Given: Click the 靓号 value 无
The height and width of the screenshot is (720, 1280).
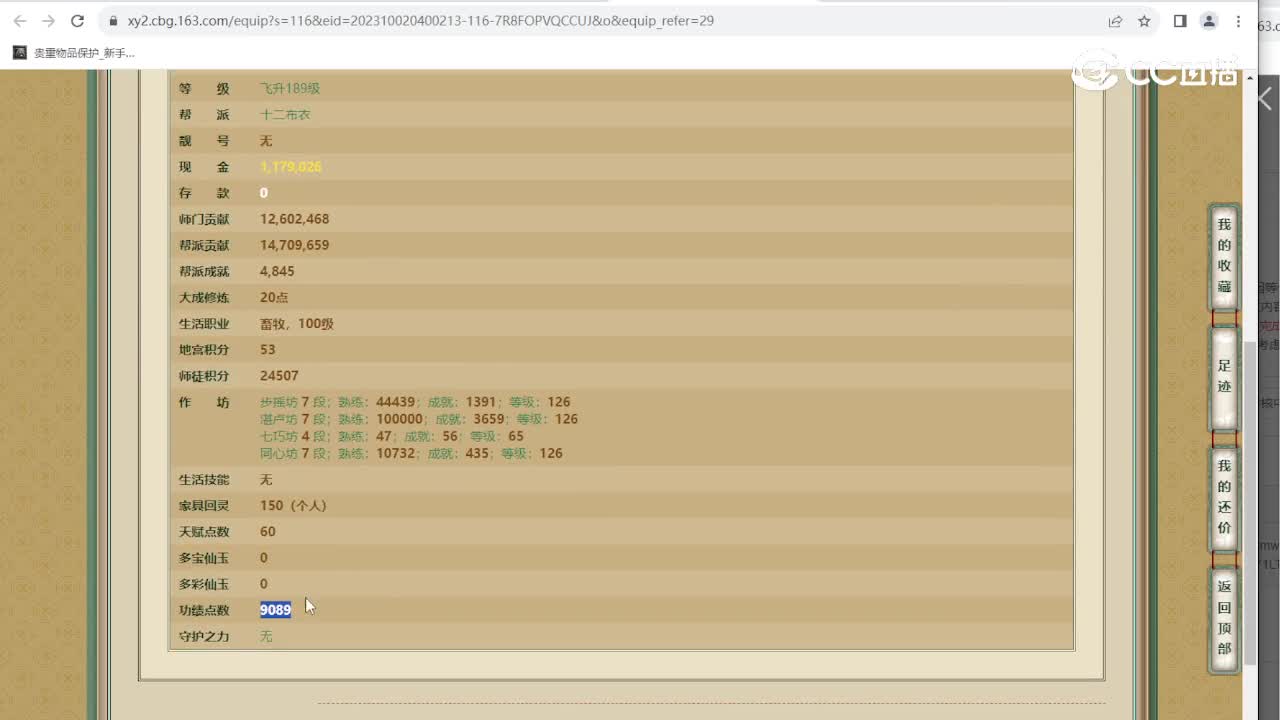Looking at the screenshot, I should [266, 140].
